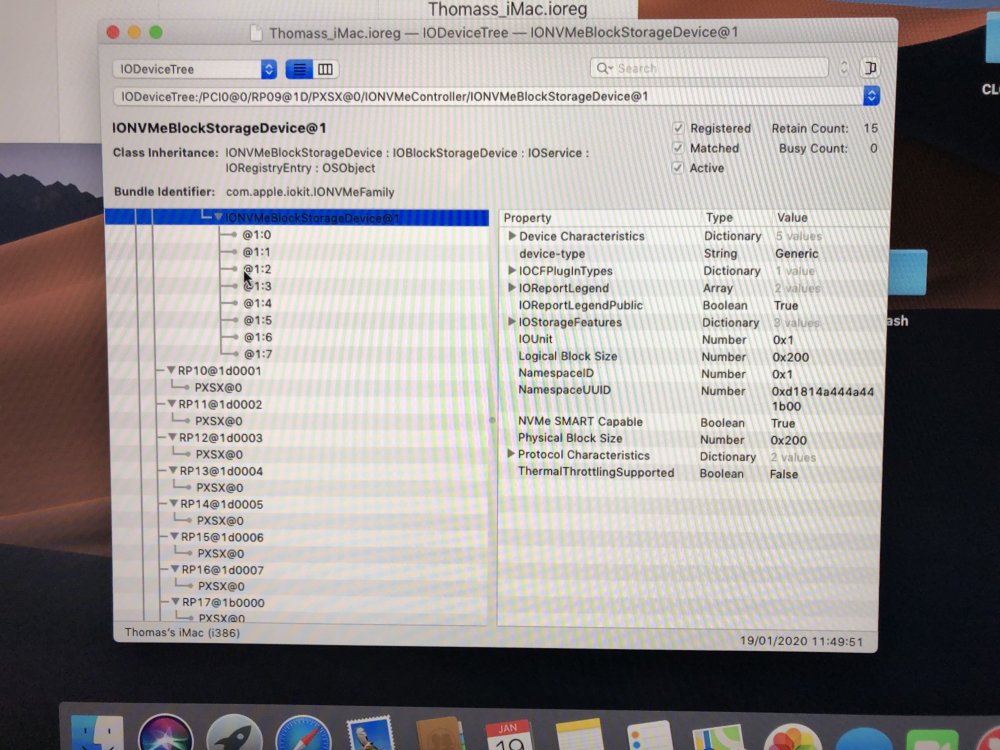Collapse RP10@1d0001 disclosure triangle
Image resolution: width=1000 pixels, height=750 pixels.
coord(170,370)
